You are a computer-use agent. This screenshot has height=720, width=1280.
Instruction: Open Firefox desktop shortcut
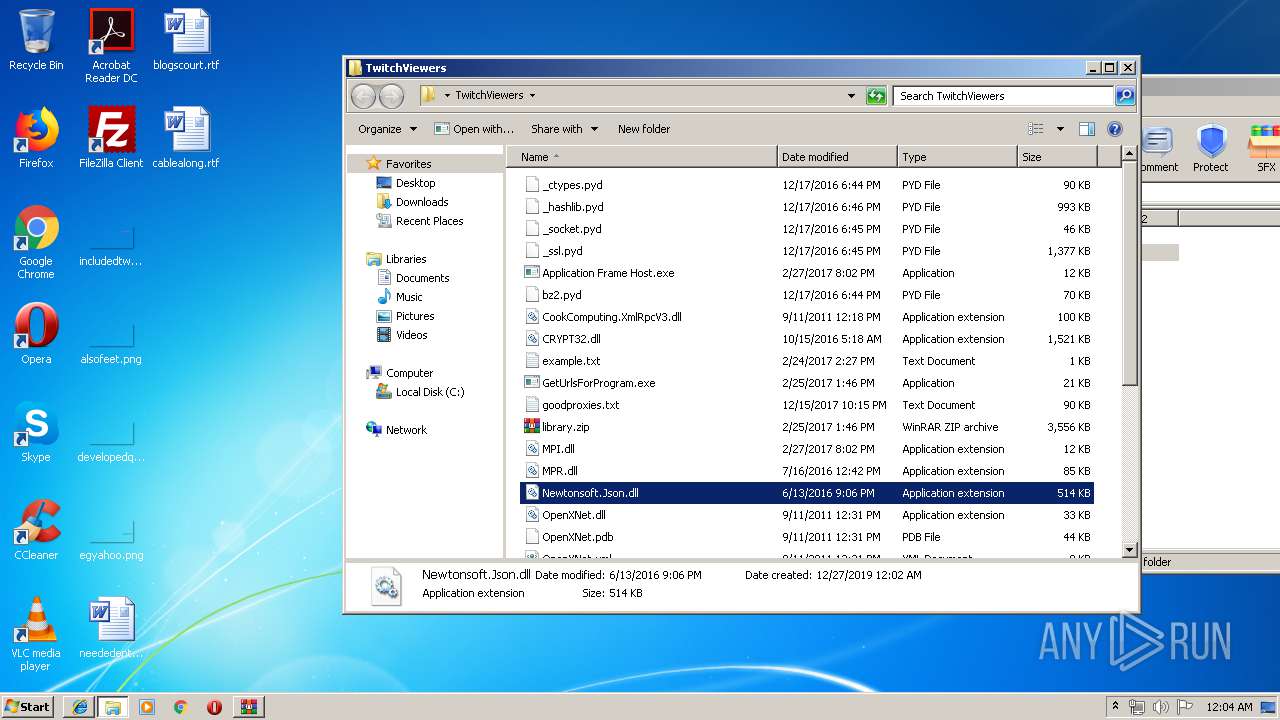point(36,138)
